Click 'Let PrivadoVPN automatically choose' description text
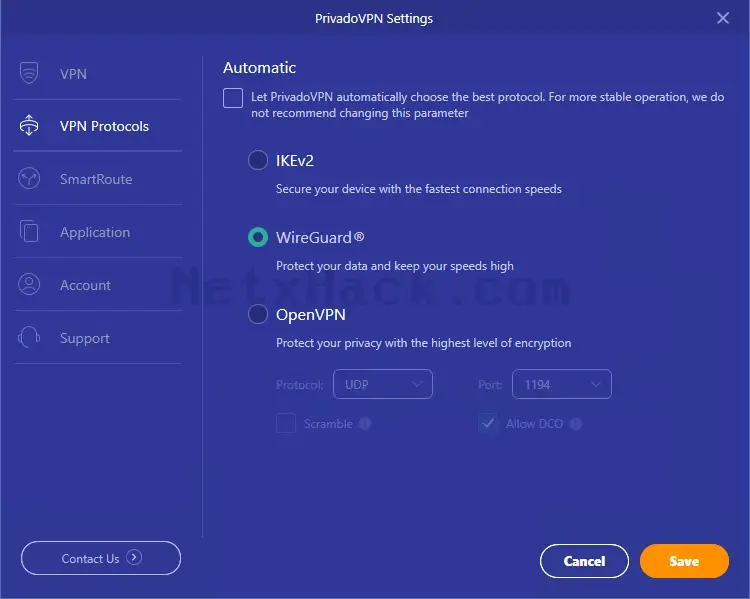750x599 pixels. pos(487,105)
